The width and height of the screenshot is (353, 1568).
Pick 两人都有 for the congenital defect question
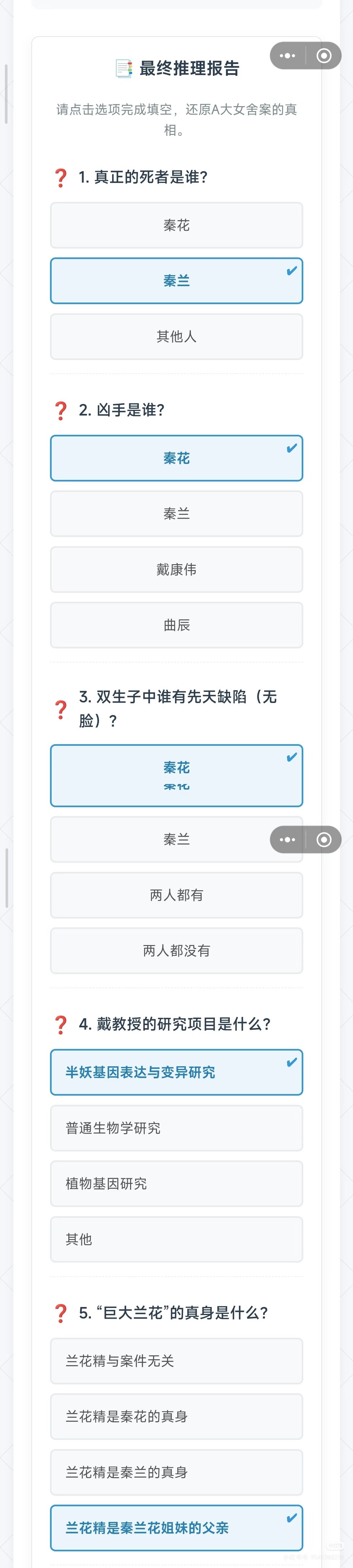click(176, 895)
